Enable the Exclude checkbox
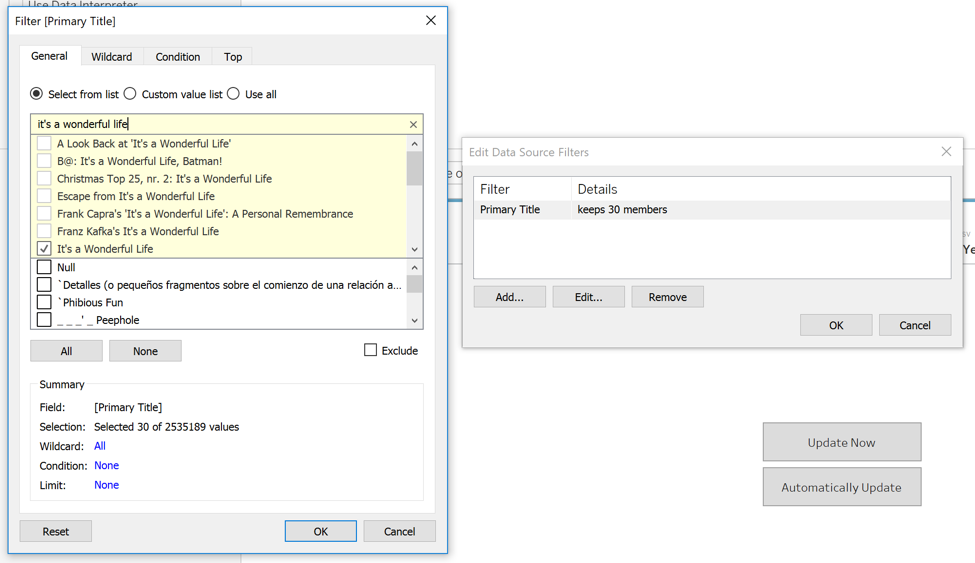 [371, 350]
